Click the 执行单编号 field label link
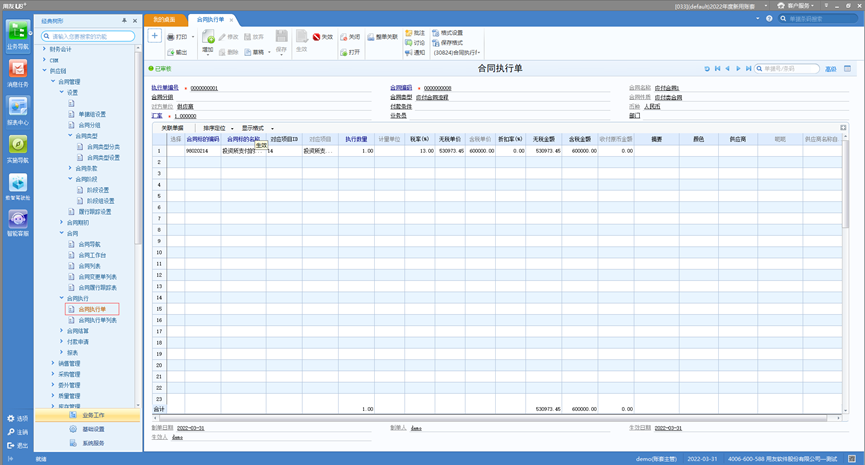The height and width of the screenshot is (465, 865). tap(165, 88)
